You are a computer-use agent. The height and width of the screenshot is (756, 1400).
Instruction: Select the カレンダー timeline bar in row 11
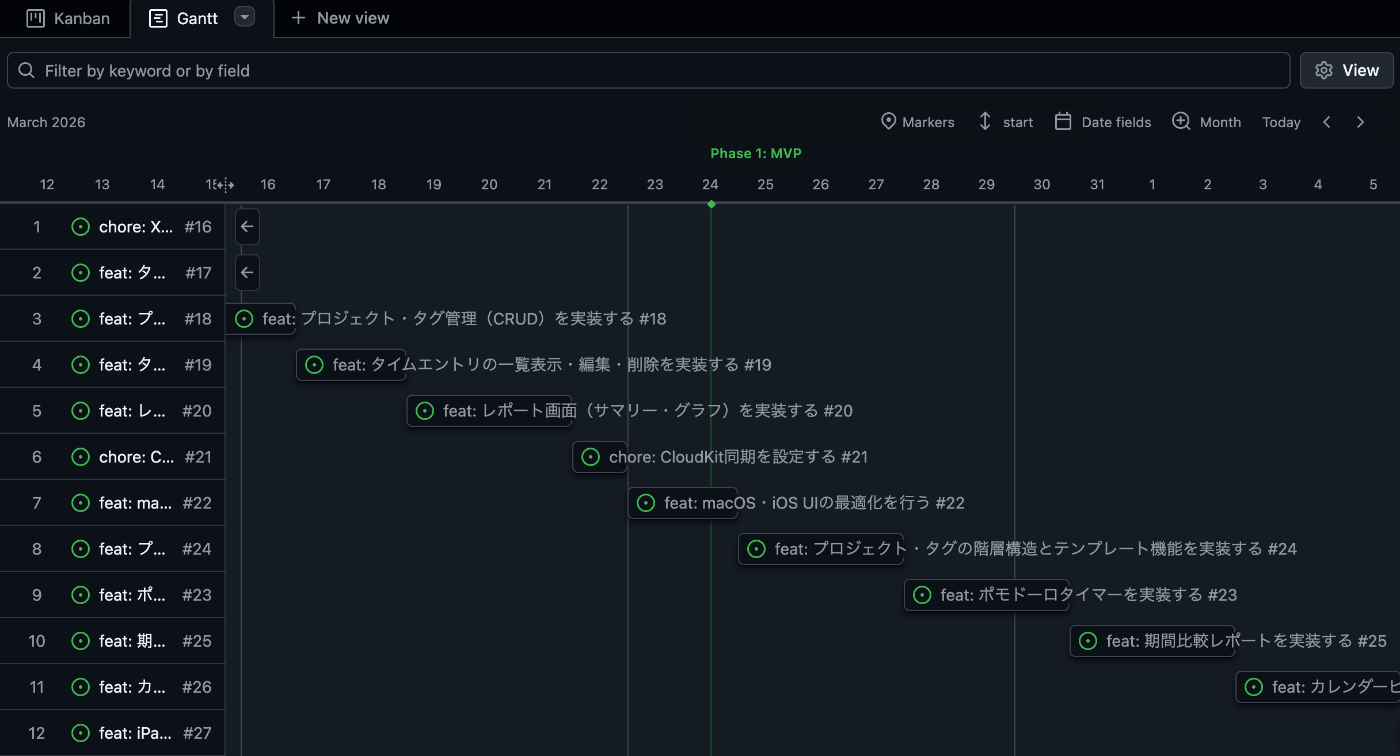[x=1318, y=687]
